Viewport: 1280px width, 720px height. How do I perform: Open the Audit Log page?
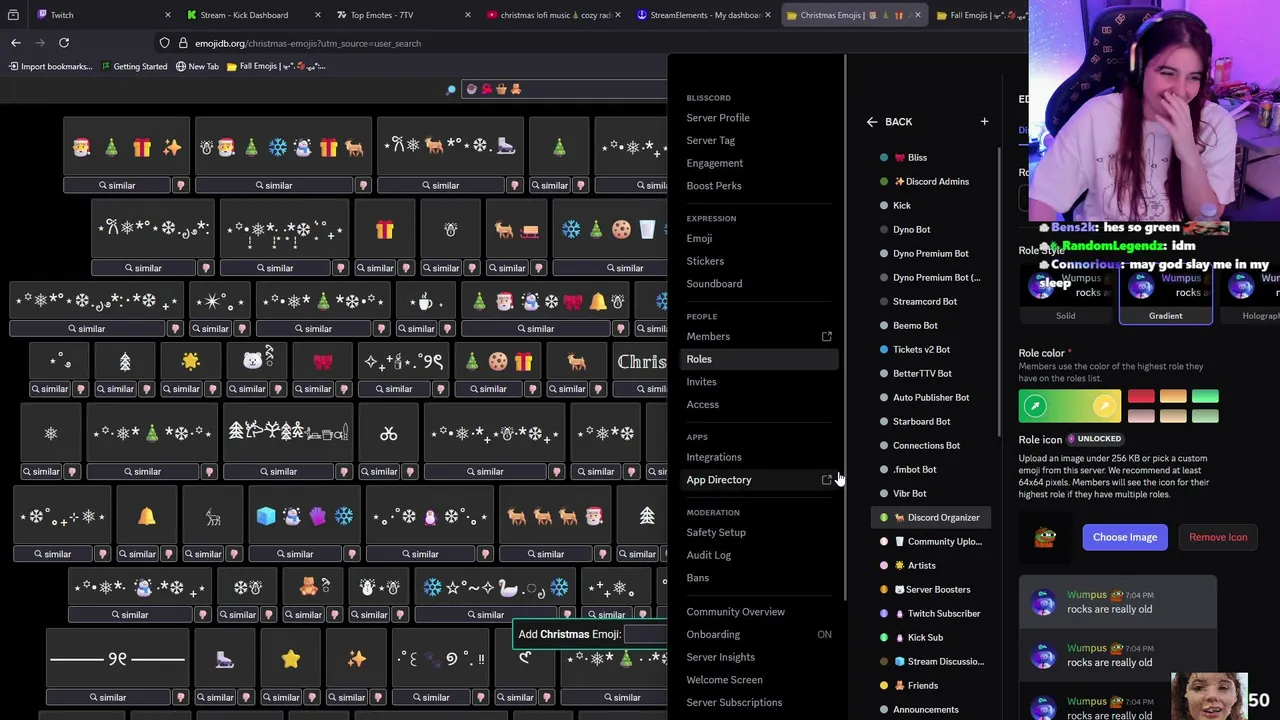click(x=709, y=555)
